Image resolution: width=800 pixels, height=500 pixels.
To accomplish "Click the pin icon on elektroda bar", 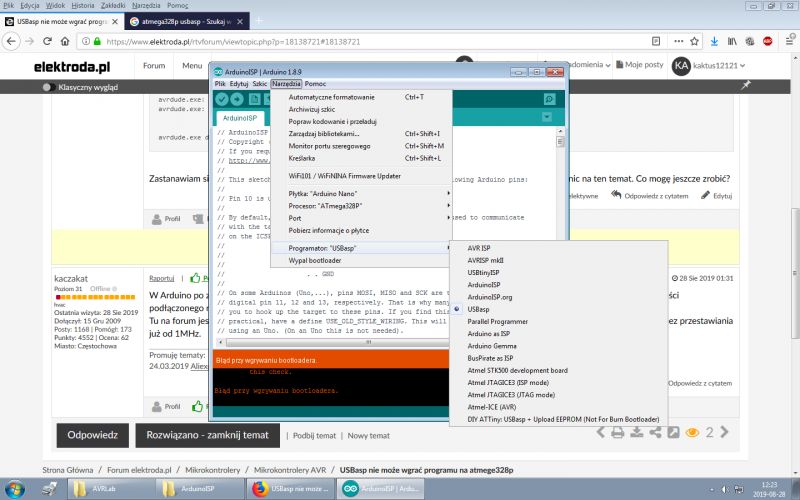I will [x=746, y=85].
